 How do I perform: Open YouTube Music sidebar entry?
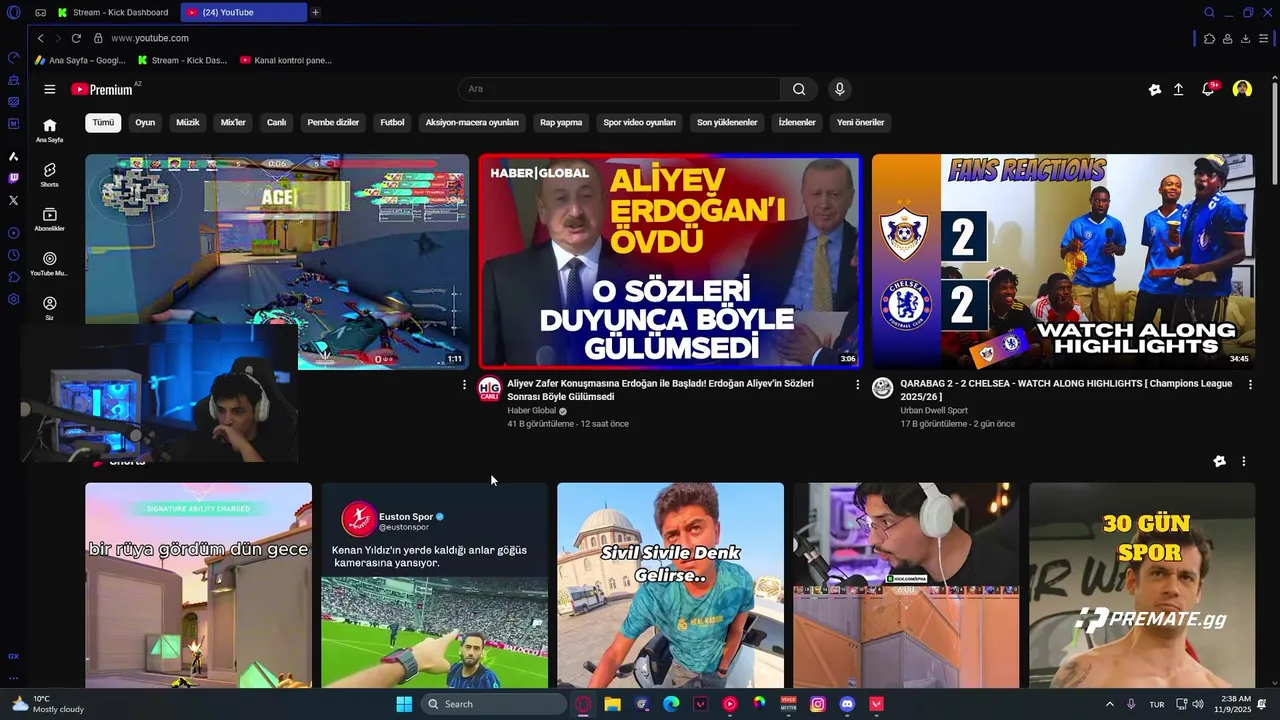[x=49, y=263]
